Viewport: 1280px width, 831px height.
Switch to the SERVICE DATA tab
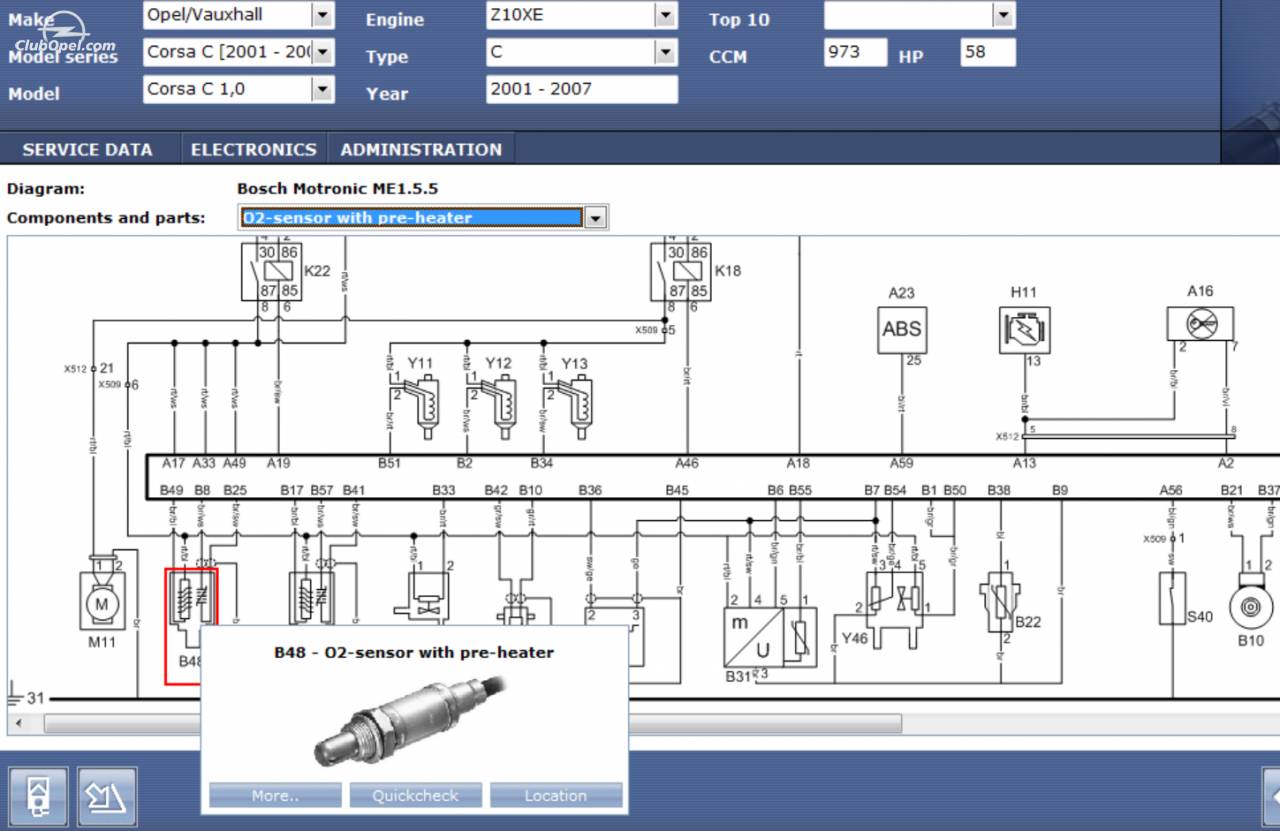pyautogui.click(x=87, y=150)
